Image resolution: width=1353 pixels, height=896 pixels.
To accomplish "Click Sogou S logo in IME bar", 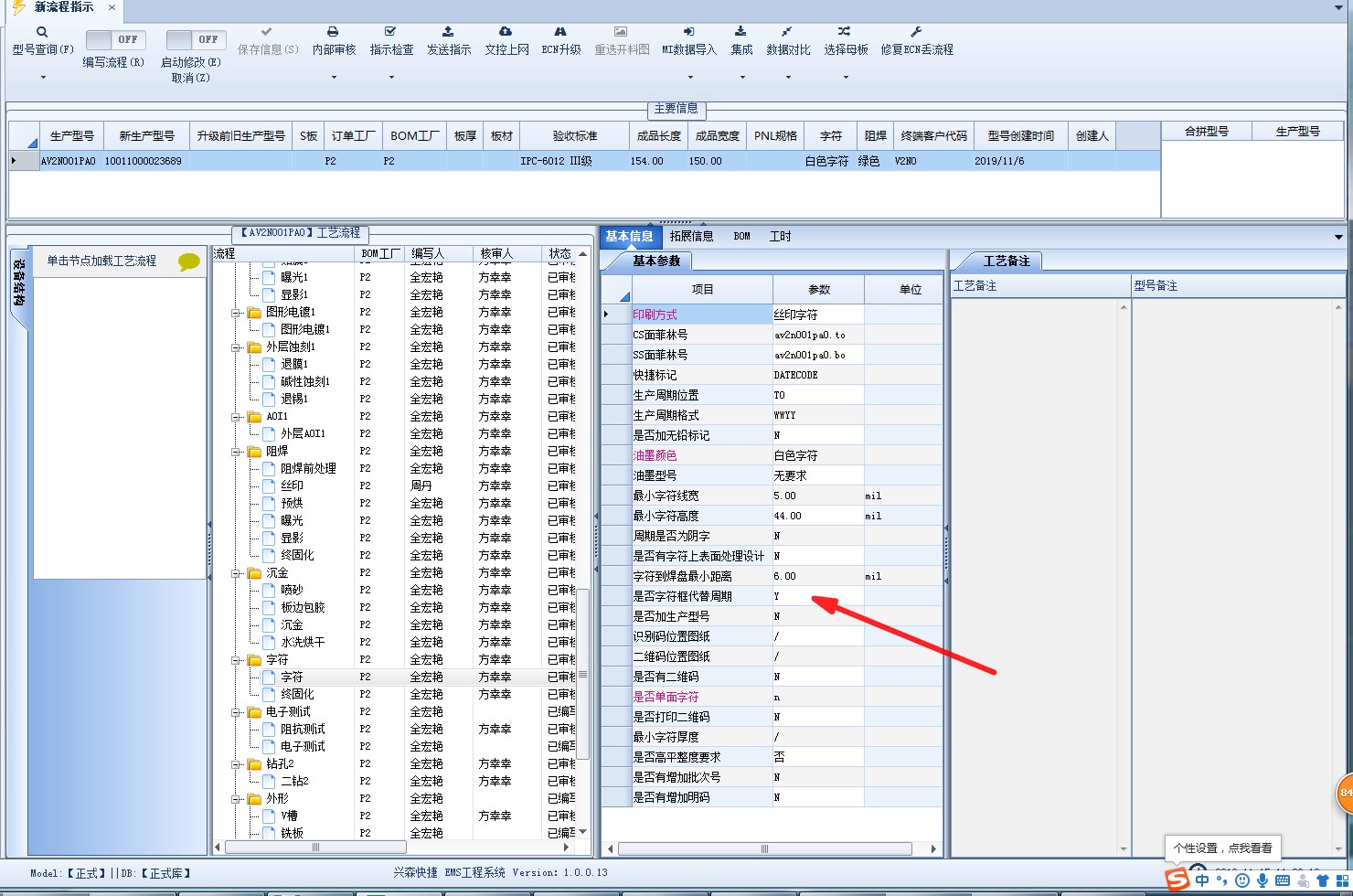I will pyautogui.click(x=1177, y=880).
